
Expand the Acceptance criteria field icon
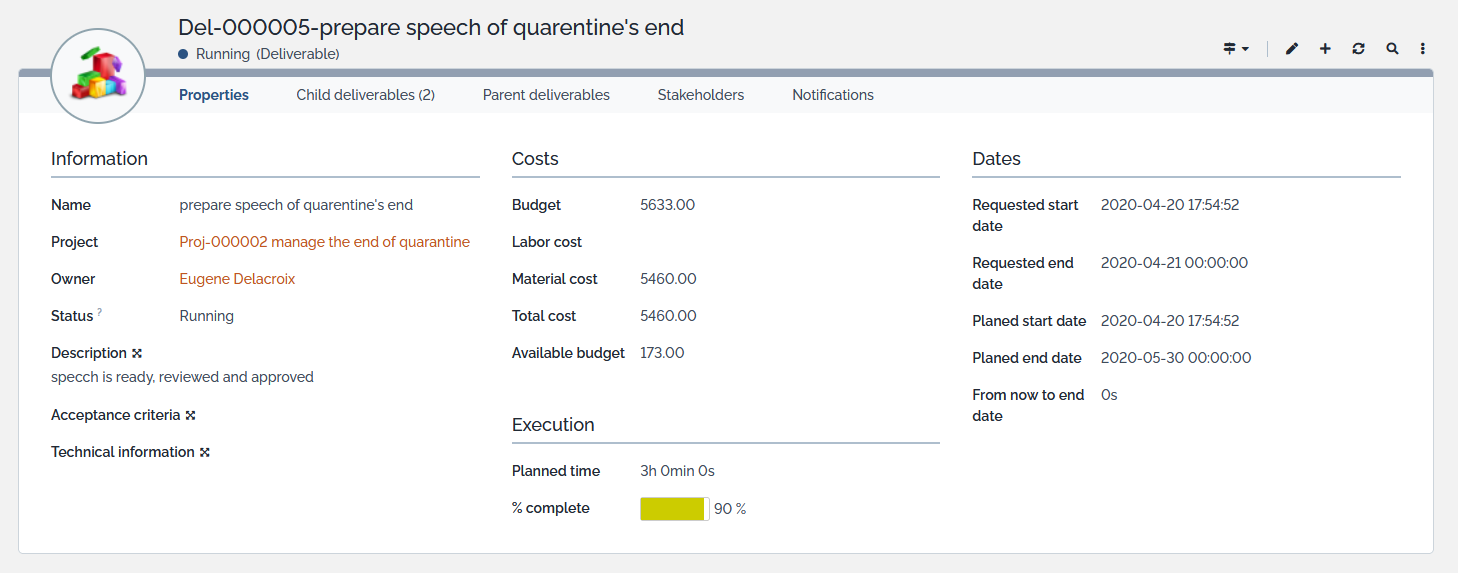click(190, 415)
